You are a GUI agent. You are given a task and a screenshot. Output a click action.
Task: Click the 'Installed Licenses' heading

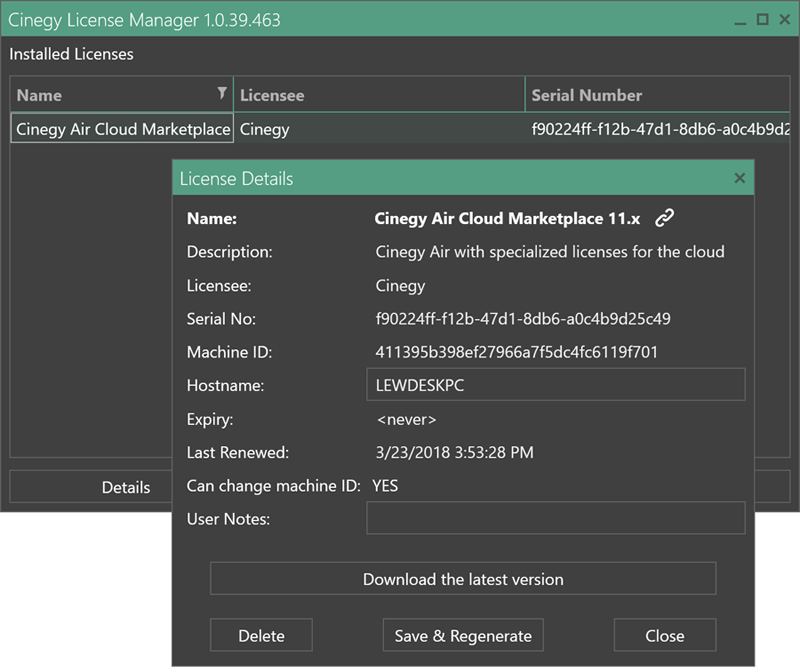coord(71,54)
